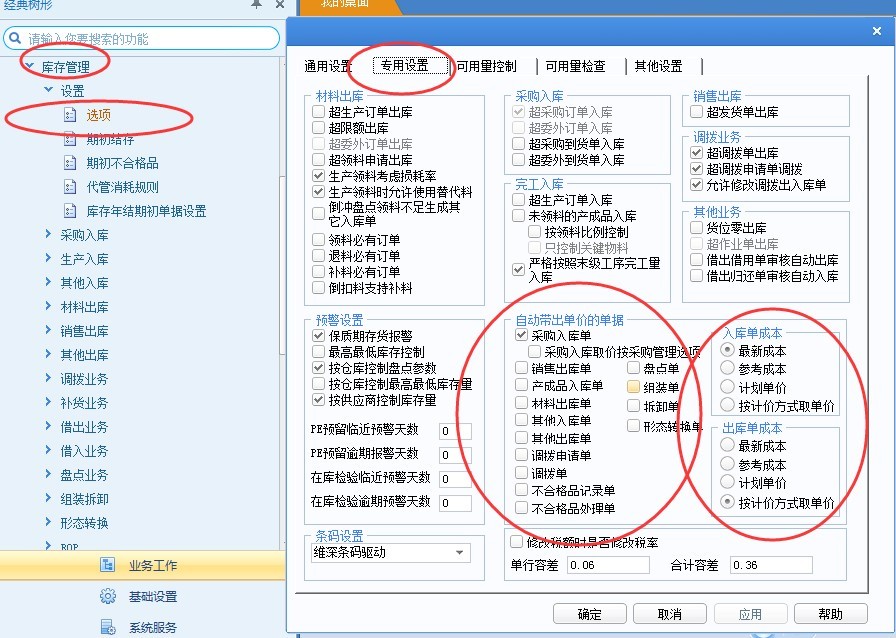Enable the 超生产订单出库 checkbox
Screen dimensions: 896x638
coord(318,113)
